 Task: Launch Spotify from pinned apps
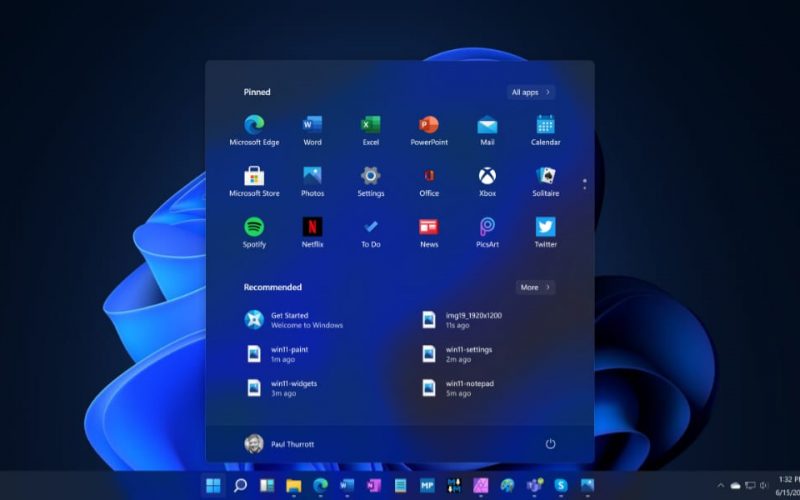[x=254, y=233]
